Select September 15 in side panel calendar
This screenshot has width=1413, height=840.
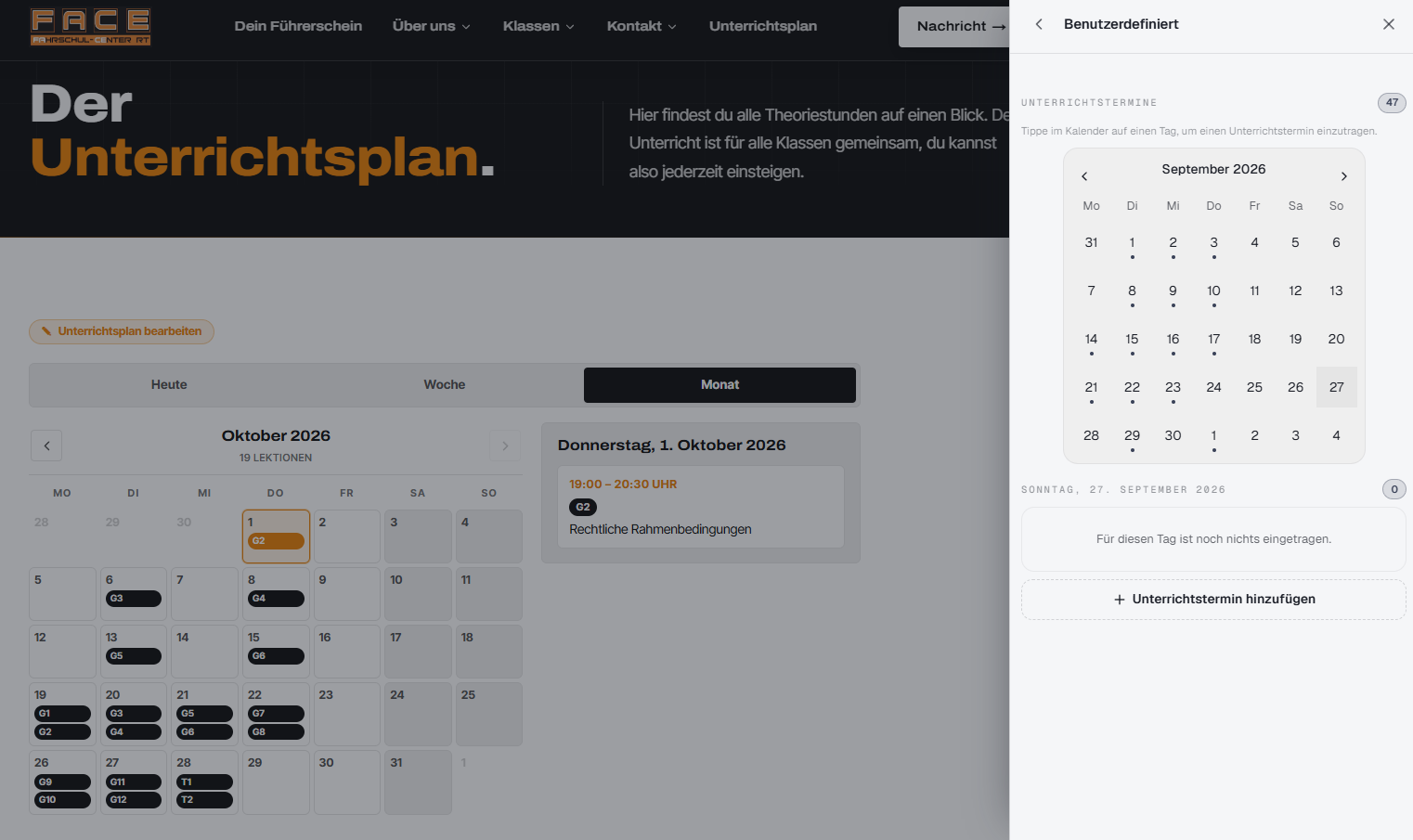point(1132,340)
